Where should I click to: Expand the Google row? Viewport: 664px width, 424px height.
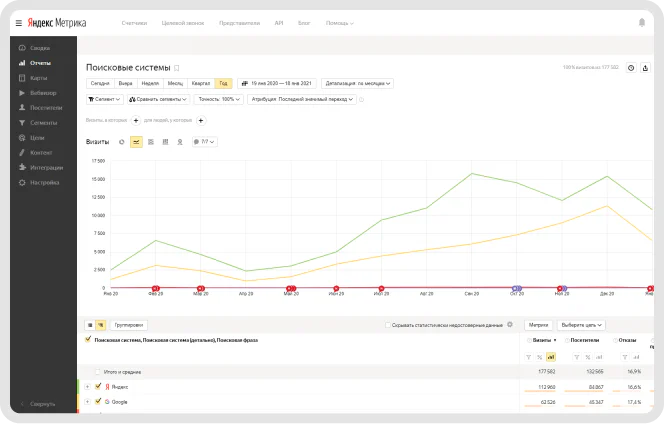point(87,402)
